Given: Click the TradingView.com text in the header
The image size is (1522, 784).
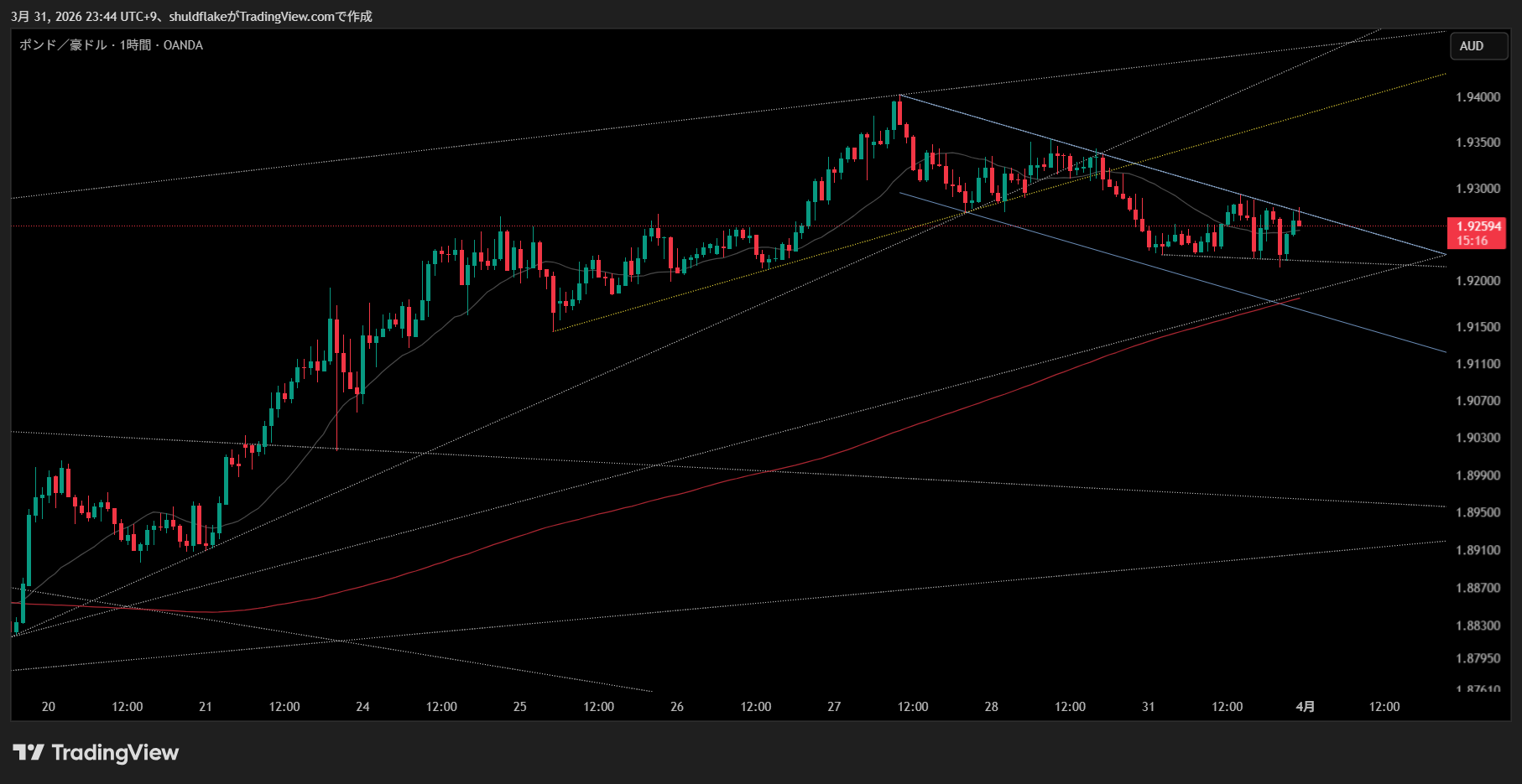Looking at the screenshot, I should pyautogui.click(x=287, y=16).
